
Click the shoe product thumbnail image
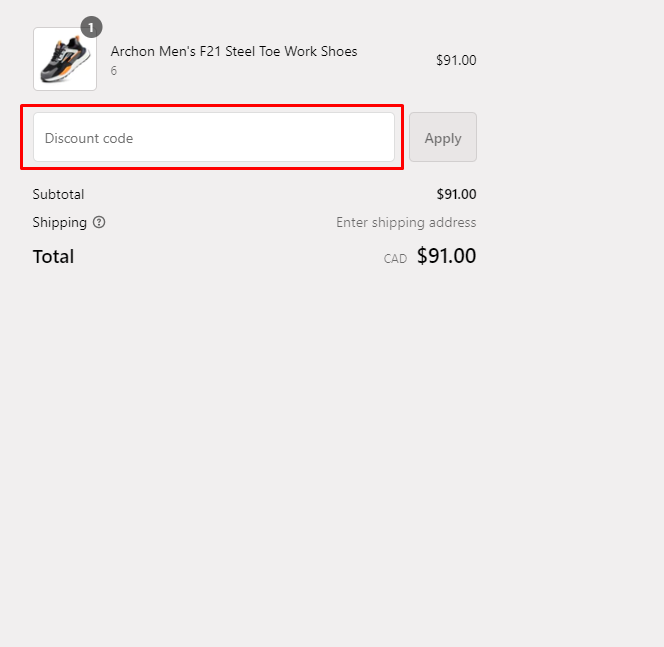[65, 59]
